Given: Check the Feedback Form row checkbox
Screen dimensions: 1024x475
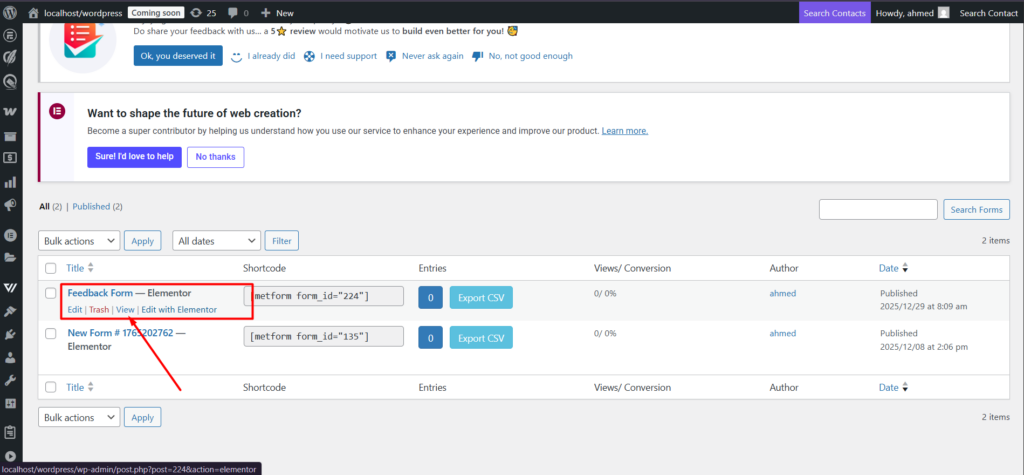Looking at the screenshot, I should (51, 293).
